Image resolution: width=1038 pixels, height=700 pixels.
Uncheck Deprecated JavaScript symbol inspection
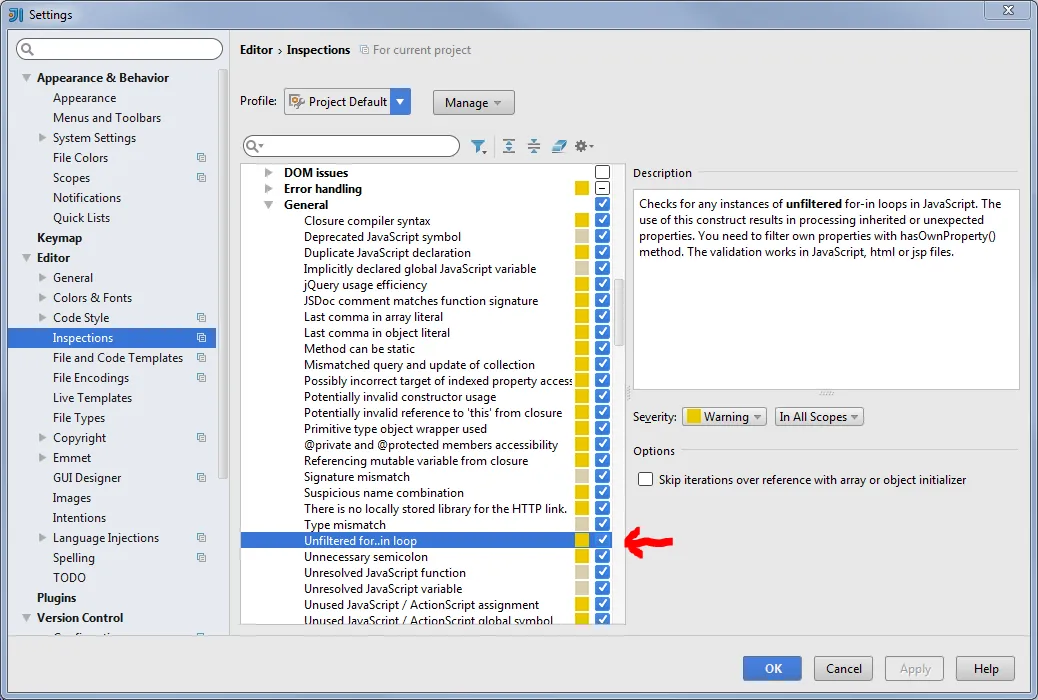pos(602,236)
